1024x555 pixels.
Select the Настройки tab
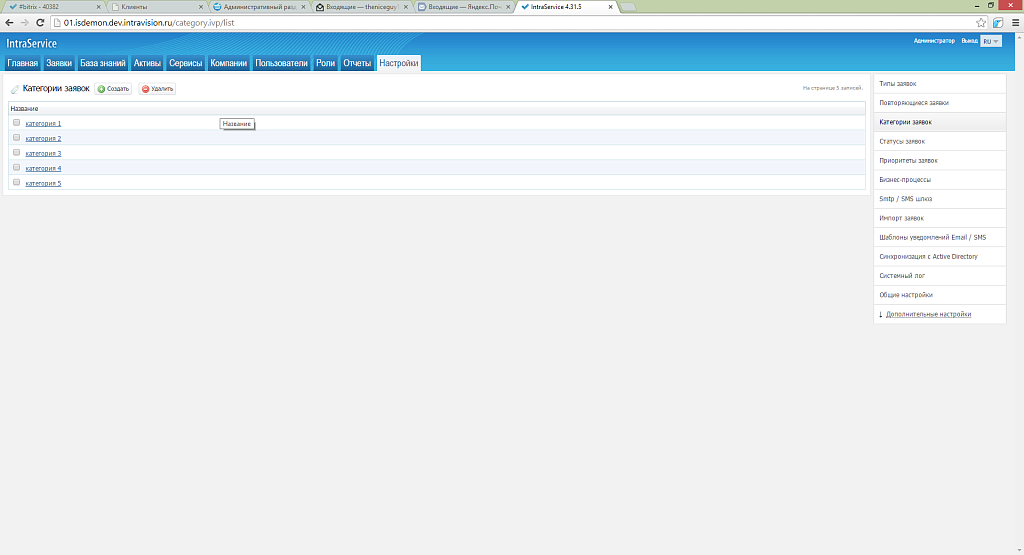[398, 63]
